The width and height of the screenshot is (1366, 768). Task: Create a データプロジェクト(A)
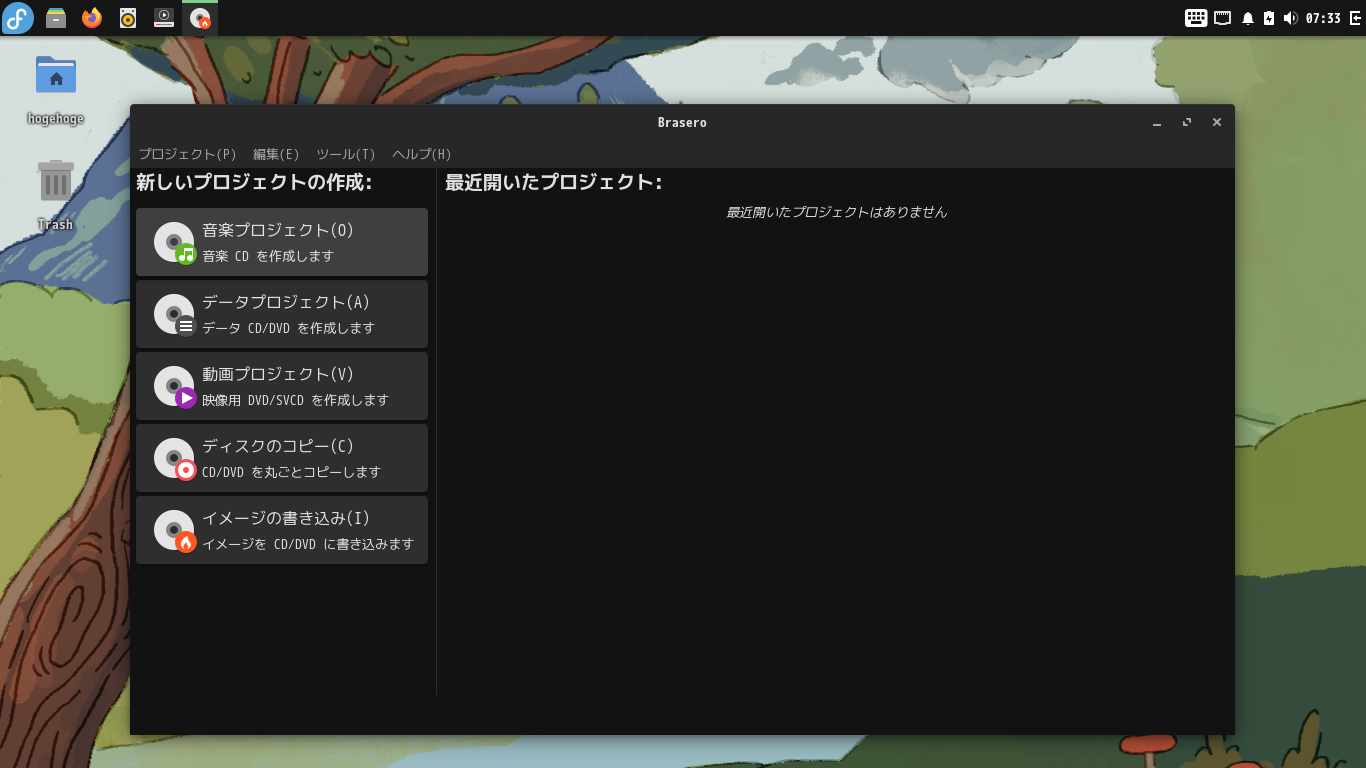[282, 314]
